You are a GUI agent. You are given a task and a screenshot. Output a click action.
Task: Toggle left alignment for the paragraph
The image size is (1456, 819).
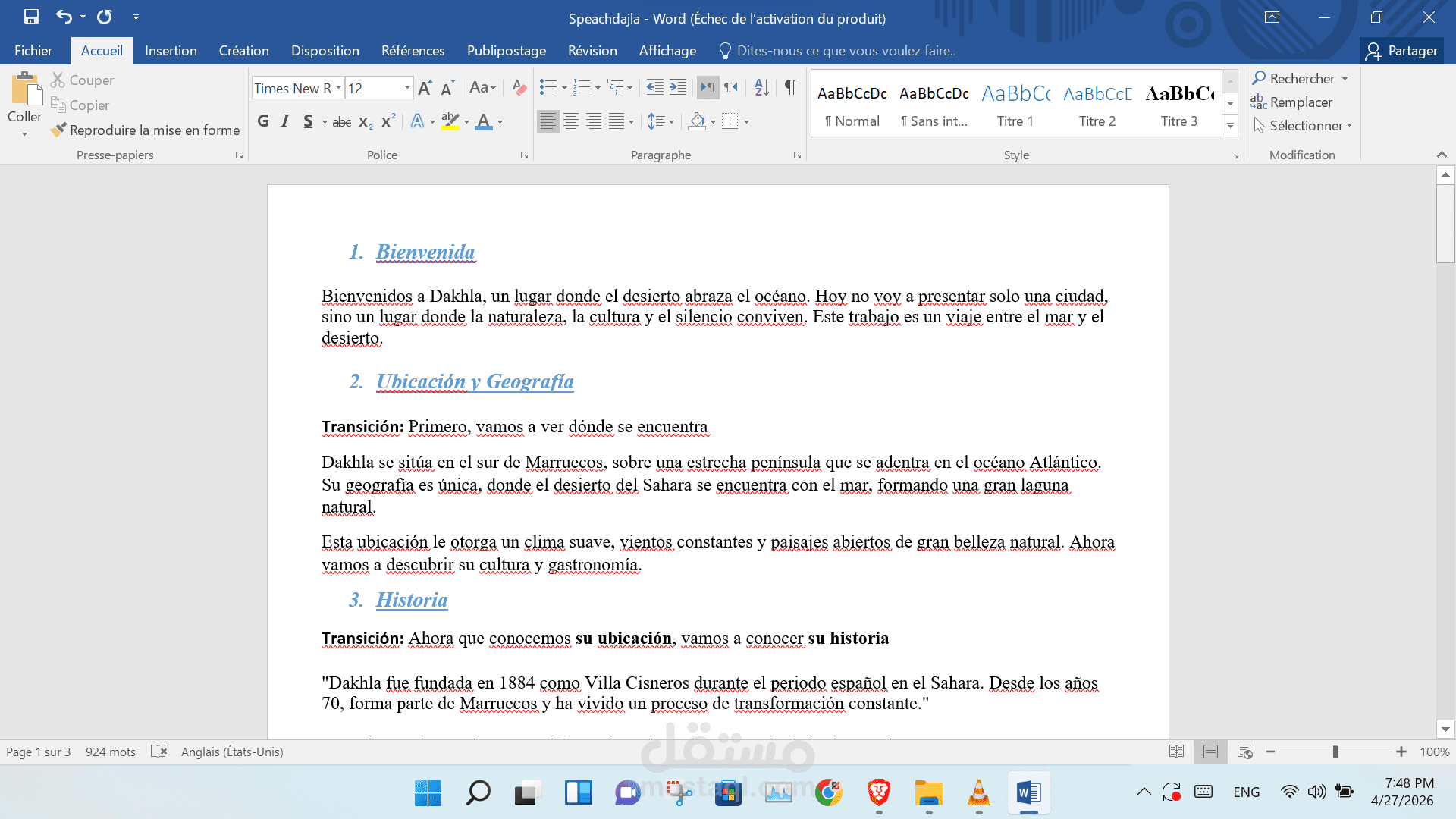click(548, 121)
